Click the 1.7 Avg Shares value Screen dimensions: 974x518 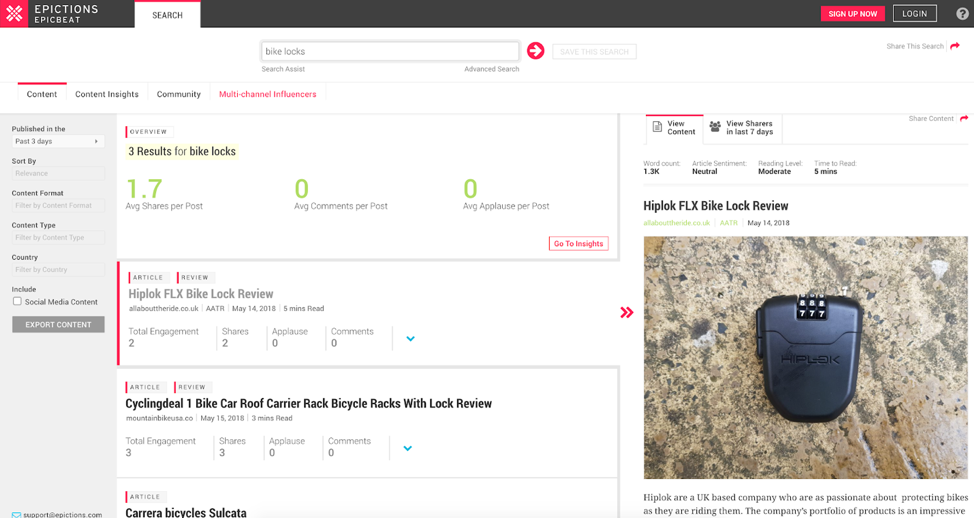(x=144, y=188)
